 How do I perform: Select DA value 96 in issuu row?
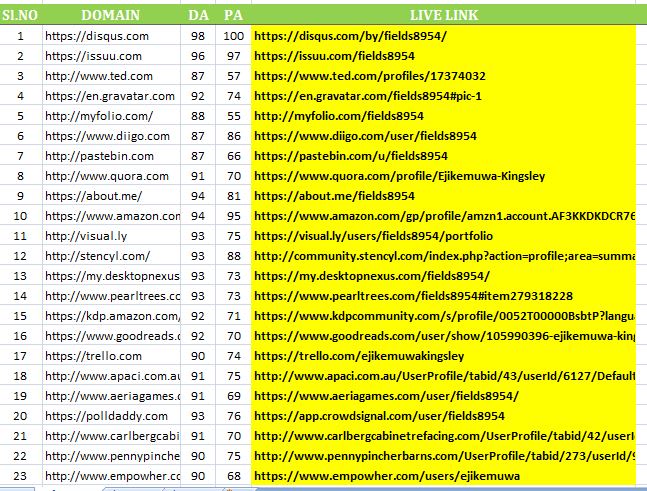[x=198, y=56]
